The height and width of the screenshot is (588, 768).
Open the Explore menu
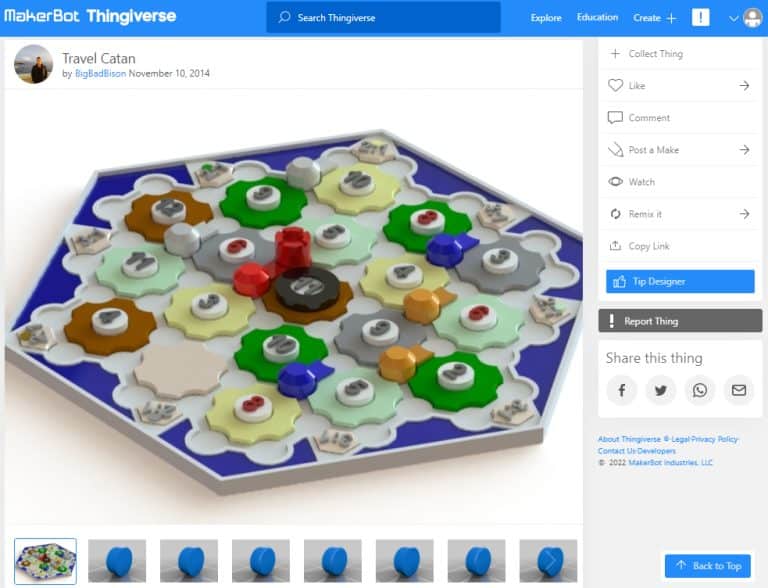546,18
